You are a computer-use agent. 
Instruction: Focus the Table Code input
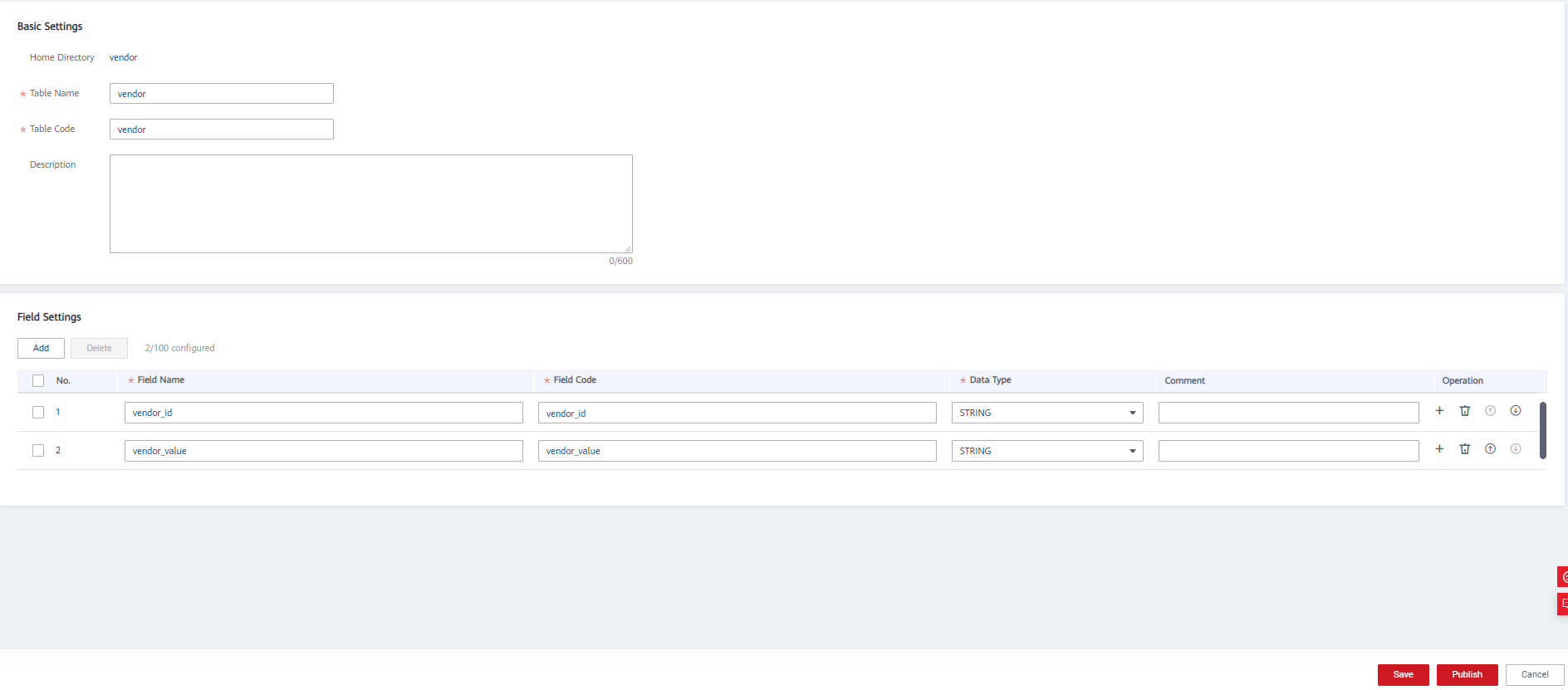pos(222,130)
